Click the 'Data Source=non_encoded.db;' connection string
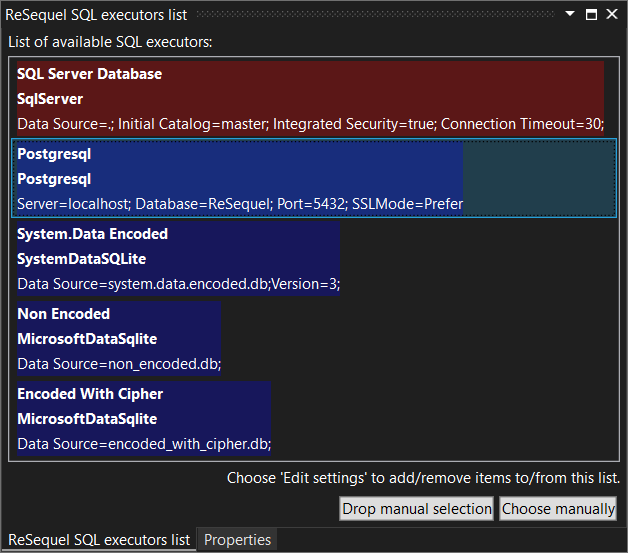This screenshot has width=628, height=553. click(x=119, y=364)
